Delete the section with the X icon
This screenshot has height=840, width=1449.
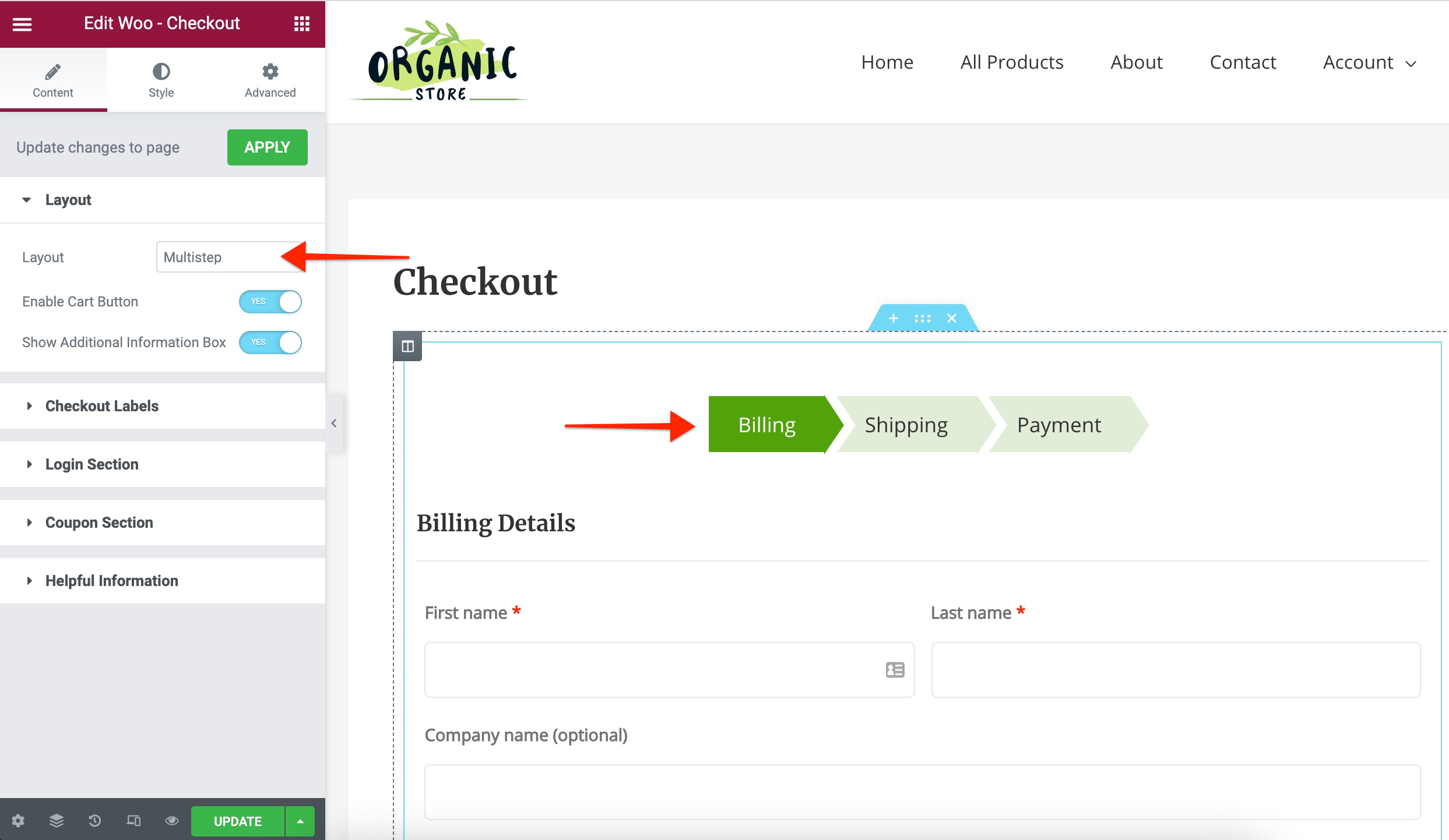click(952, 318)
